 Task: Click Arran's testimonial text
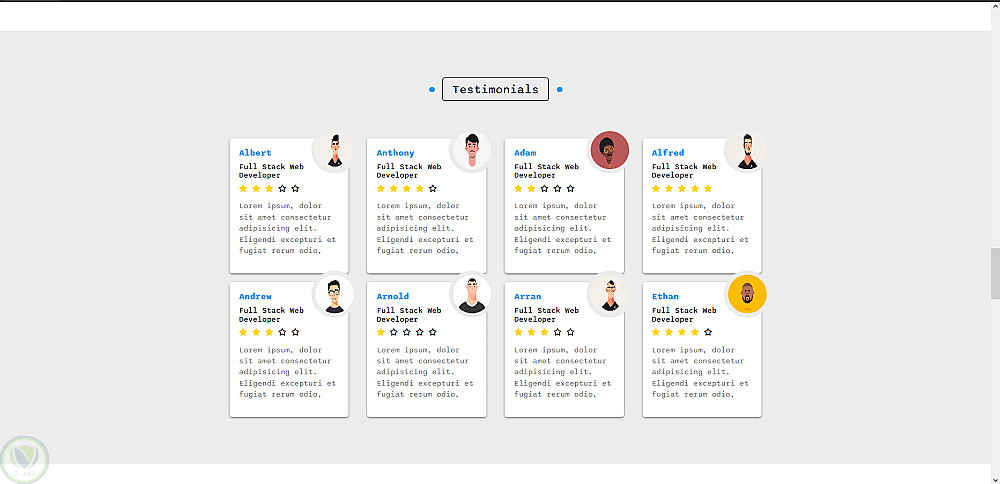tap(563, 370)
